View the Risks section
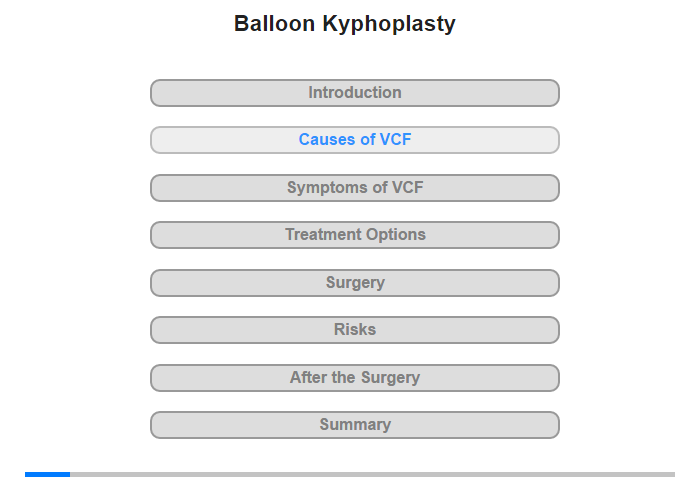The height and width of the screenshot is (480, 700). [354, 330]
